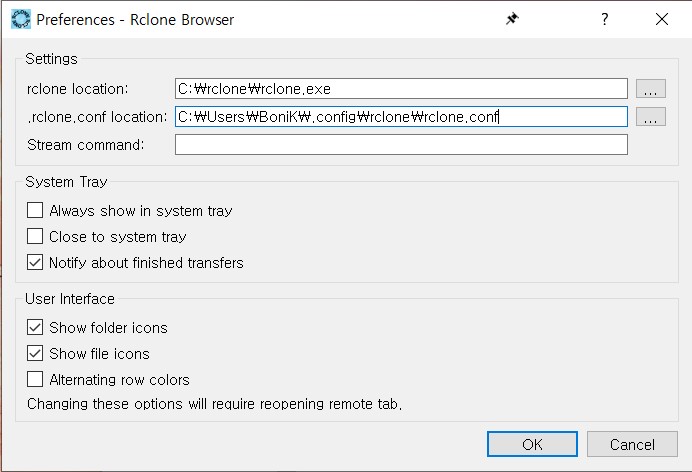Close the Preferences dialog window
692x472 pixels.
(662, 19)
